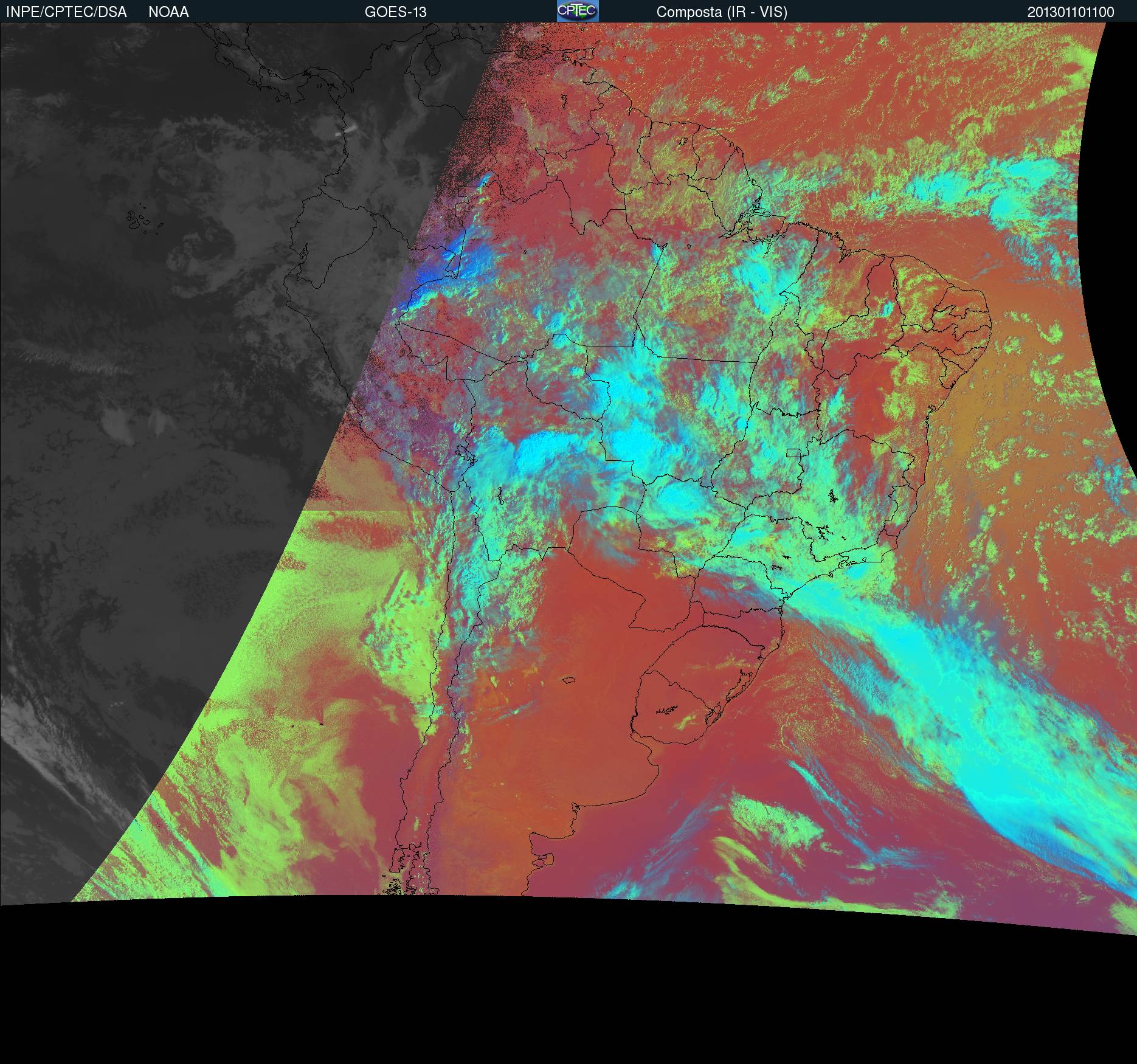Screen dimensions: 1137x1064
Task: Click the CPTEC logo in the header
Action: 578,11
